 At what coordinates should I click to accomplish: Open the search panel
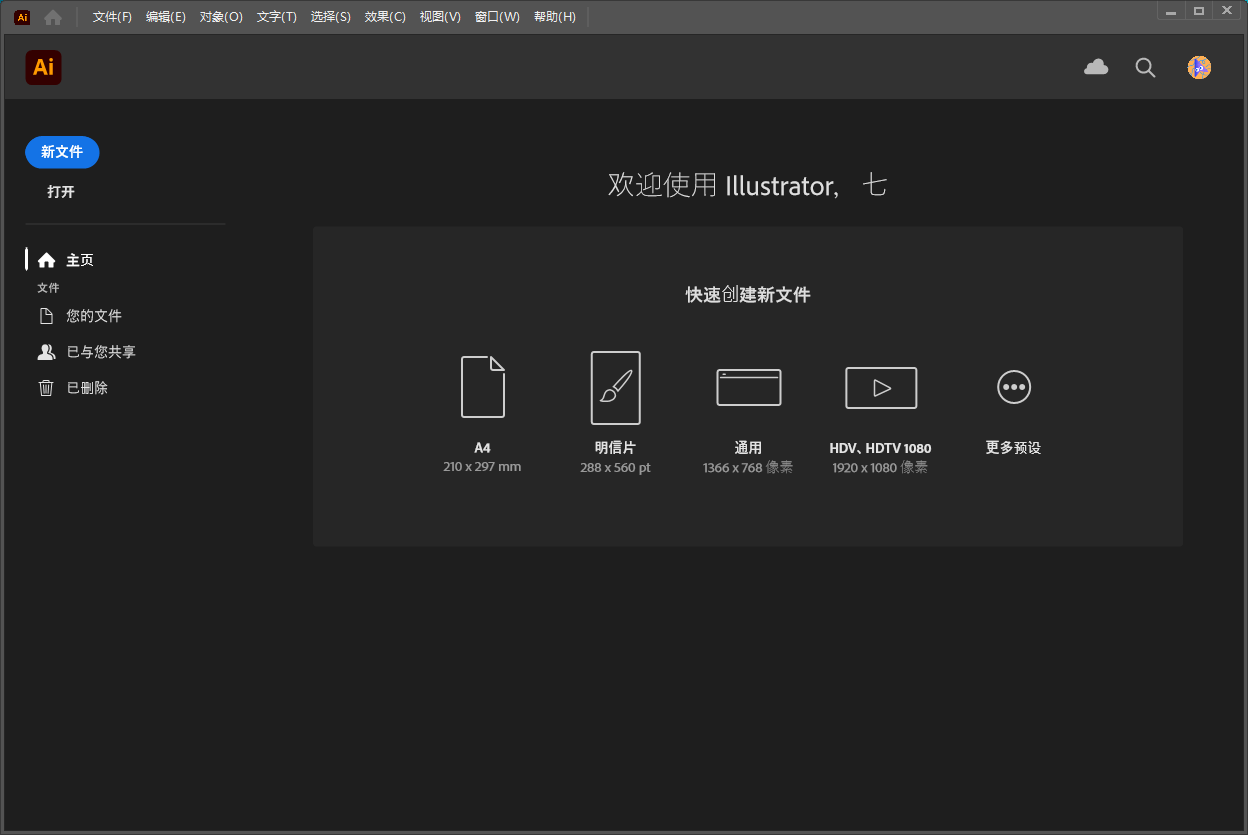[x=1145, y=67]
